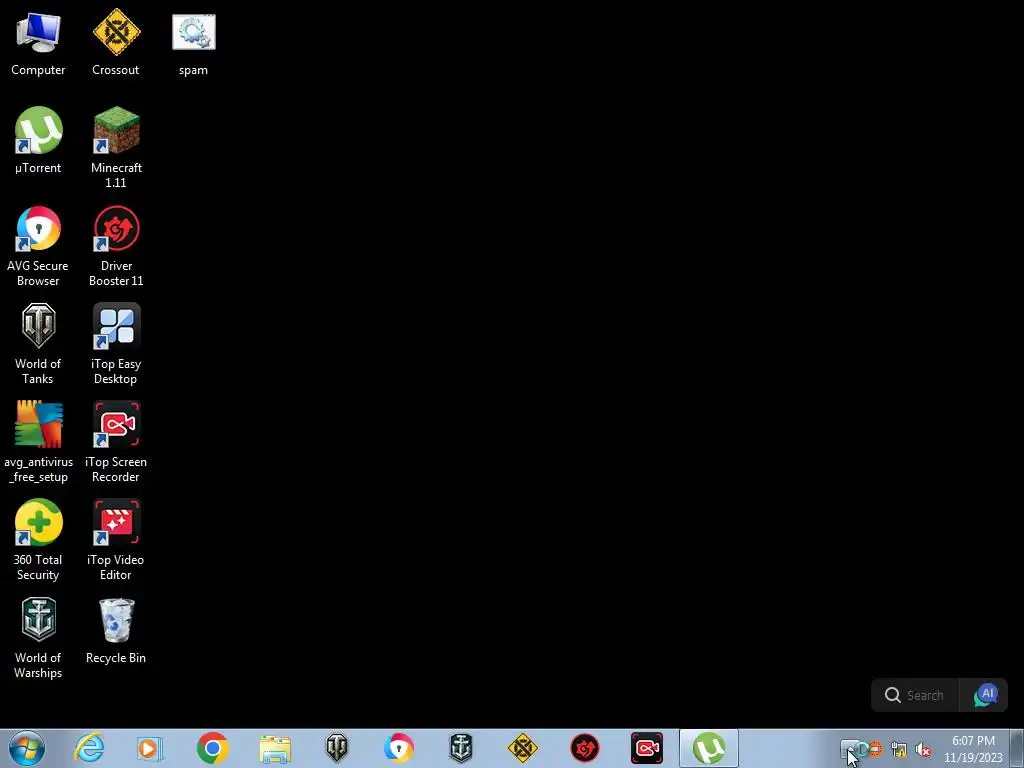Screen dimensions: 1024x768
Task: Open iTop Screen Recorder taskbar button
Action: coord(647,748)
